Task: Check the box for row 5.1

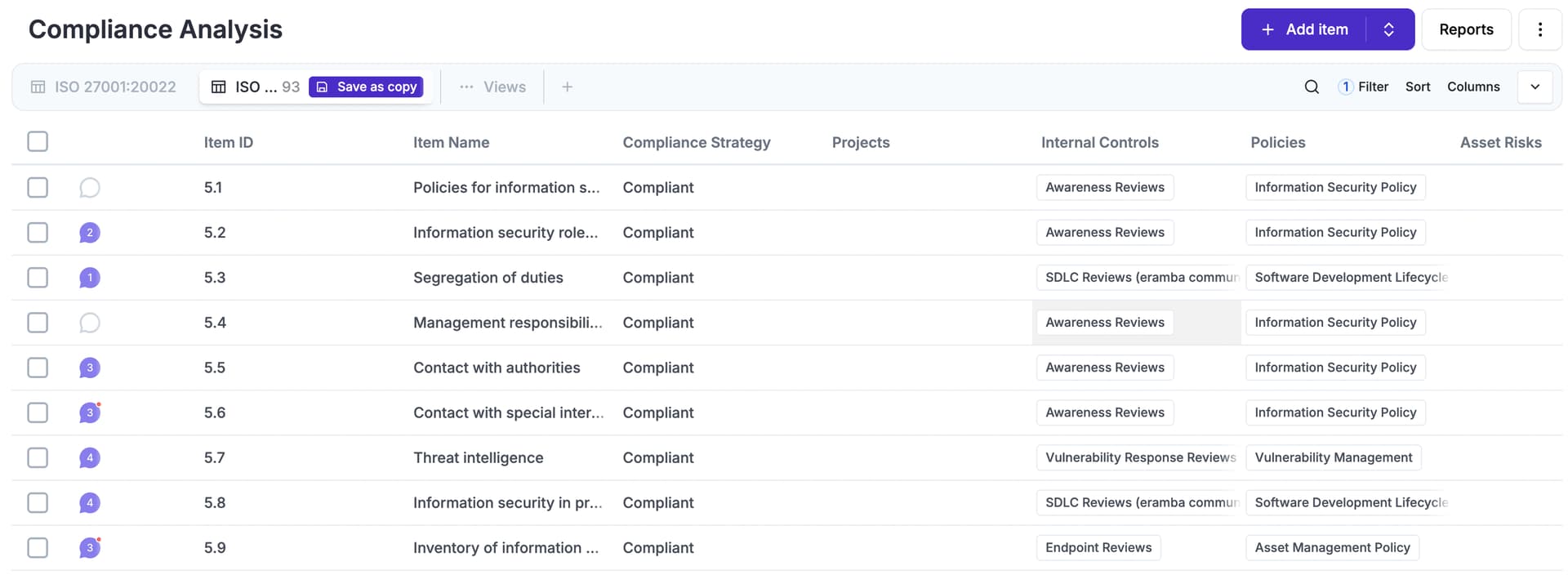Action: click(38, 187)
